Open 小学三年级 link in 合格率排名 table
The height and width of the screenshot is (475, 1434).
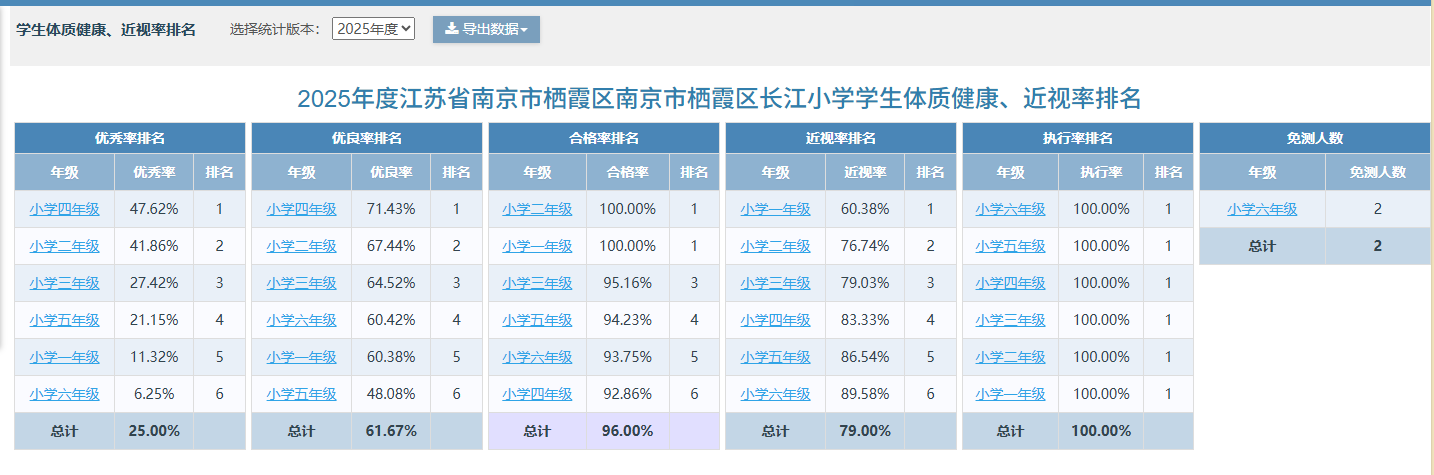tap(538, 284)
